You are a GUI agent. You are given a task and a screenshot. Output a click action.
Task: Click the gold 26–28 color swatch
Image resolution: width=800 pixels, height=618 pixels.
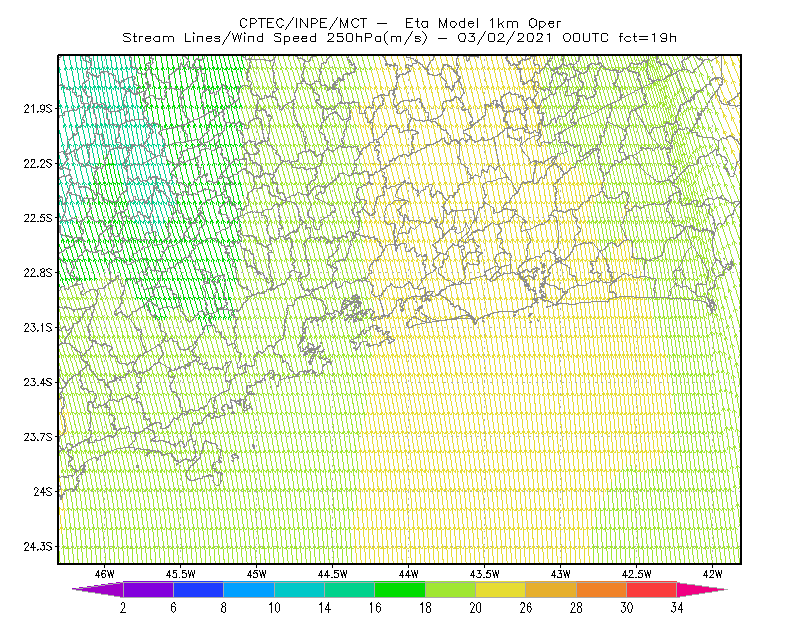point(551,589)
